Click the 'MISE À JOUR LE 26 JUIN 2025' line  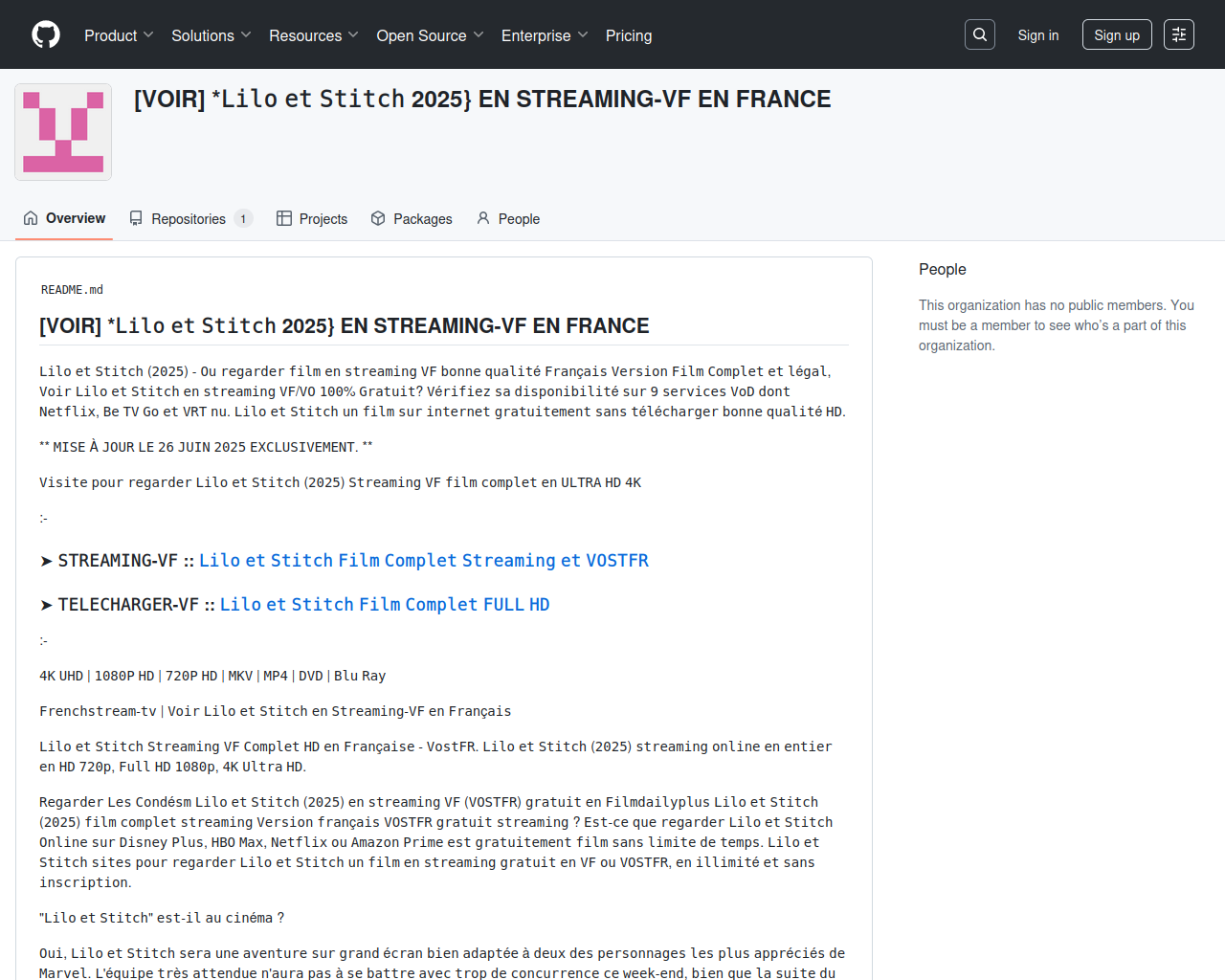click(206, 447)
